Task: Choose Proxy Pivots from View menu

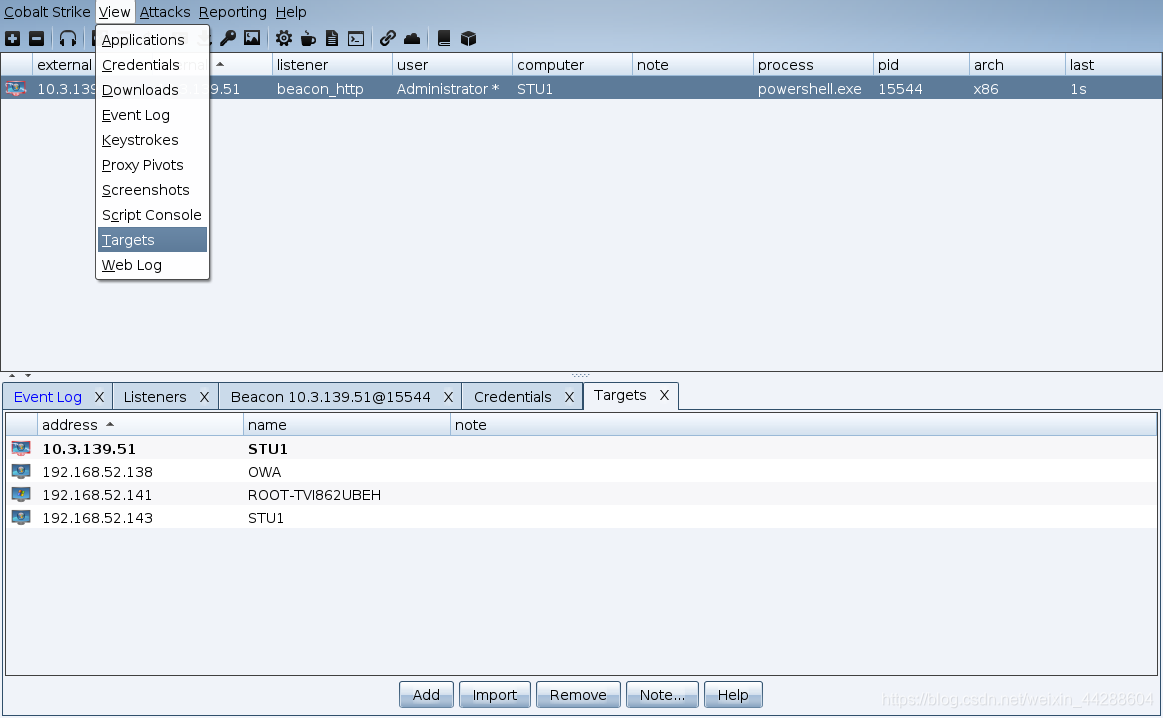Action: [x=152, y=165]
